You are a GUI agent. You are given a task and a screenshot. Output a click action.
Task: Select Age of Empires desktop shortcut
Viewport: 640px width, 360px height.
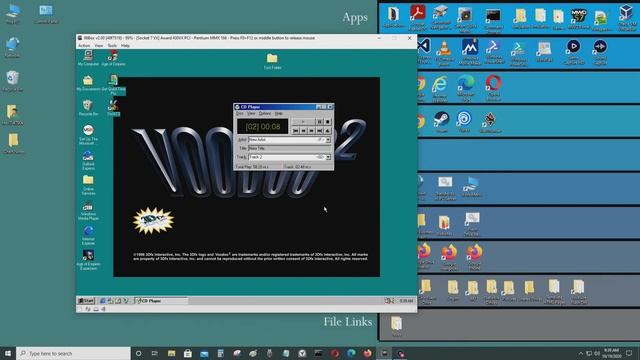(x=113, y=58)
